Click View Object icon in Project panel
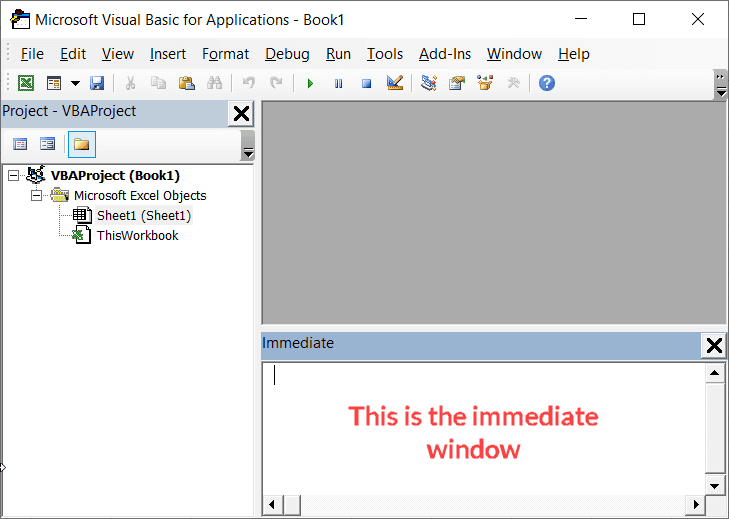 coord(47,144)
